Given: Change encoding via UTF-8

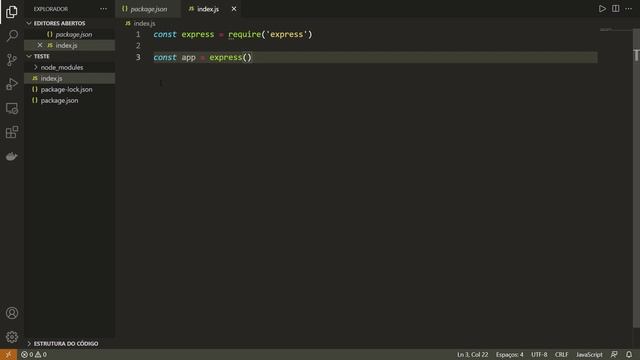Looking at the screenshot, I should (x=539, y=355).
